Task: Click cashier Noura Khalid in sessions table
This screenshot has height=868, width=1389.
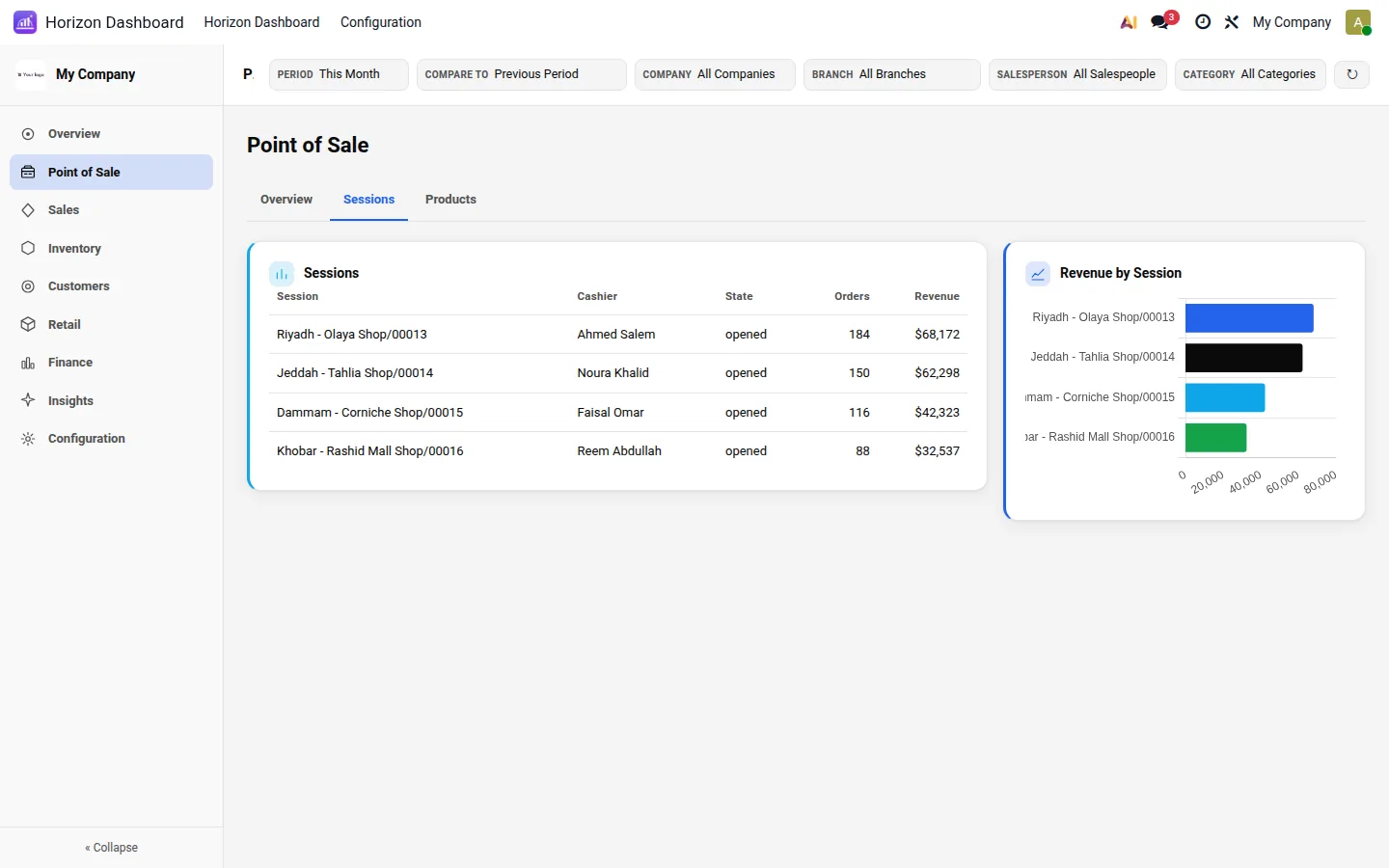Action: tap(613, 373)
